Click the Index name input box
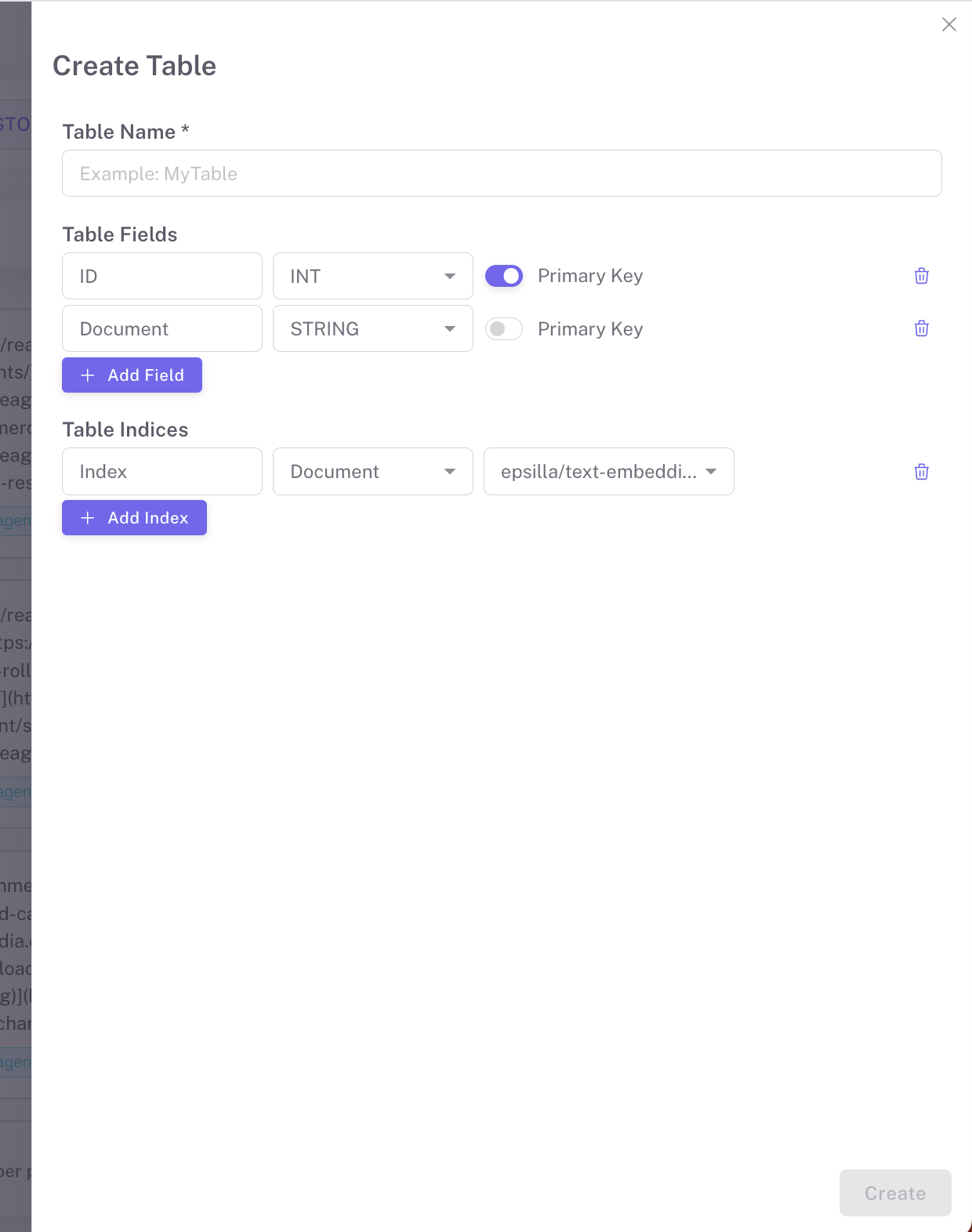Screen dimensions: 972x1232 pyautogui.click(x=161, y=472)
